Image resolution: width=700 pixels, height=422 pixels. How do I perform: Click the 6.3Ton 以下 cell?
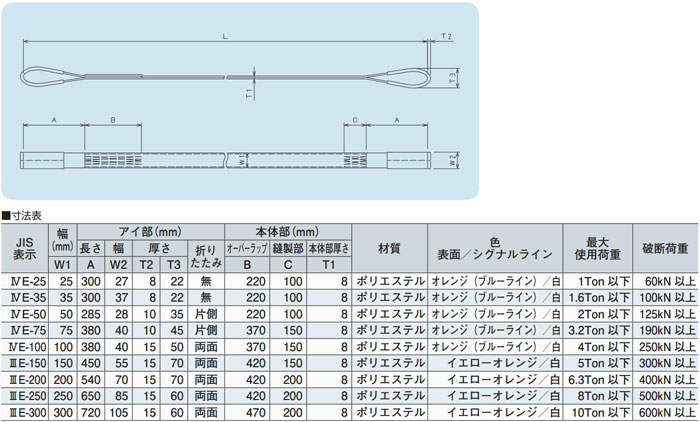(x=596, y=379)
